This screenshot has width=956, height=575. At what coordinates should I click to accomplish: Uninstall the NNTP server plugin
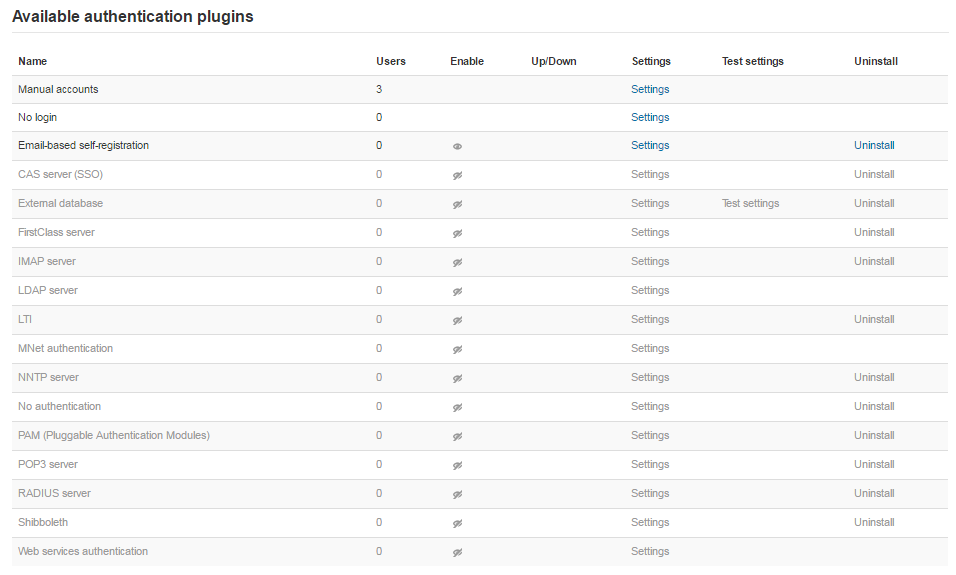pos(874,377)
